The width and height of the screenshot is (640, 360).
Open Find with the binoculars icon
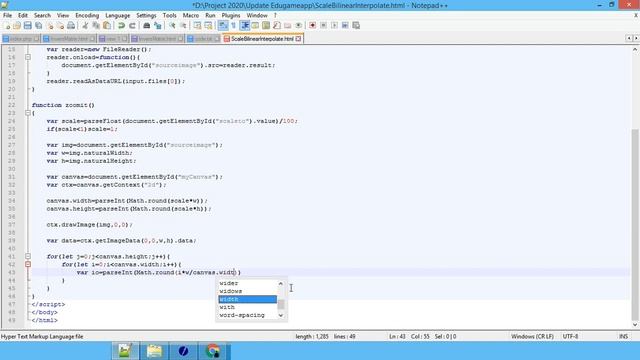coord(147,25)
